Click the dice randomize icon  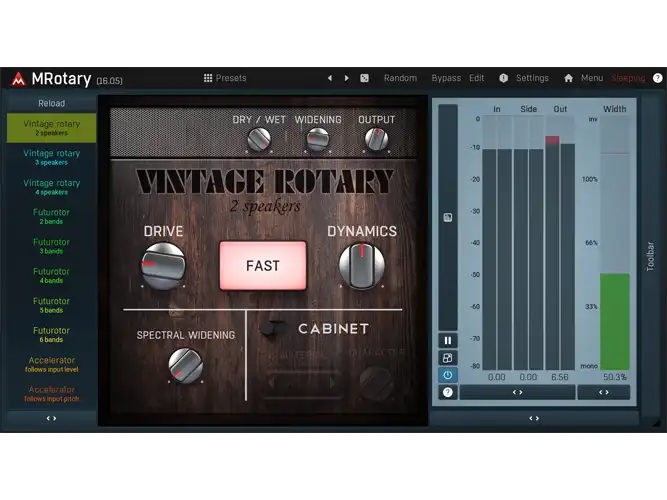(365, 78)
